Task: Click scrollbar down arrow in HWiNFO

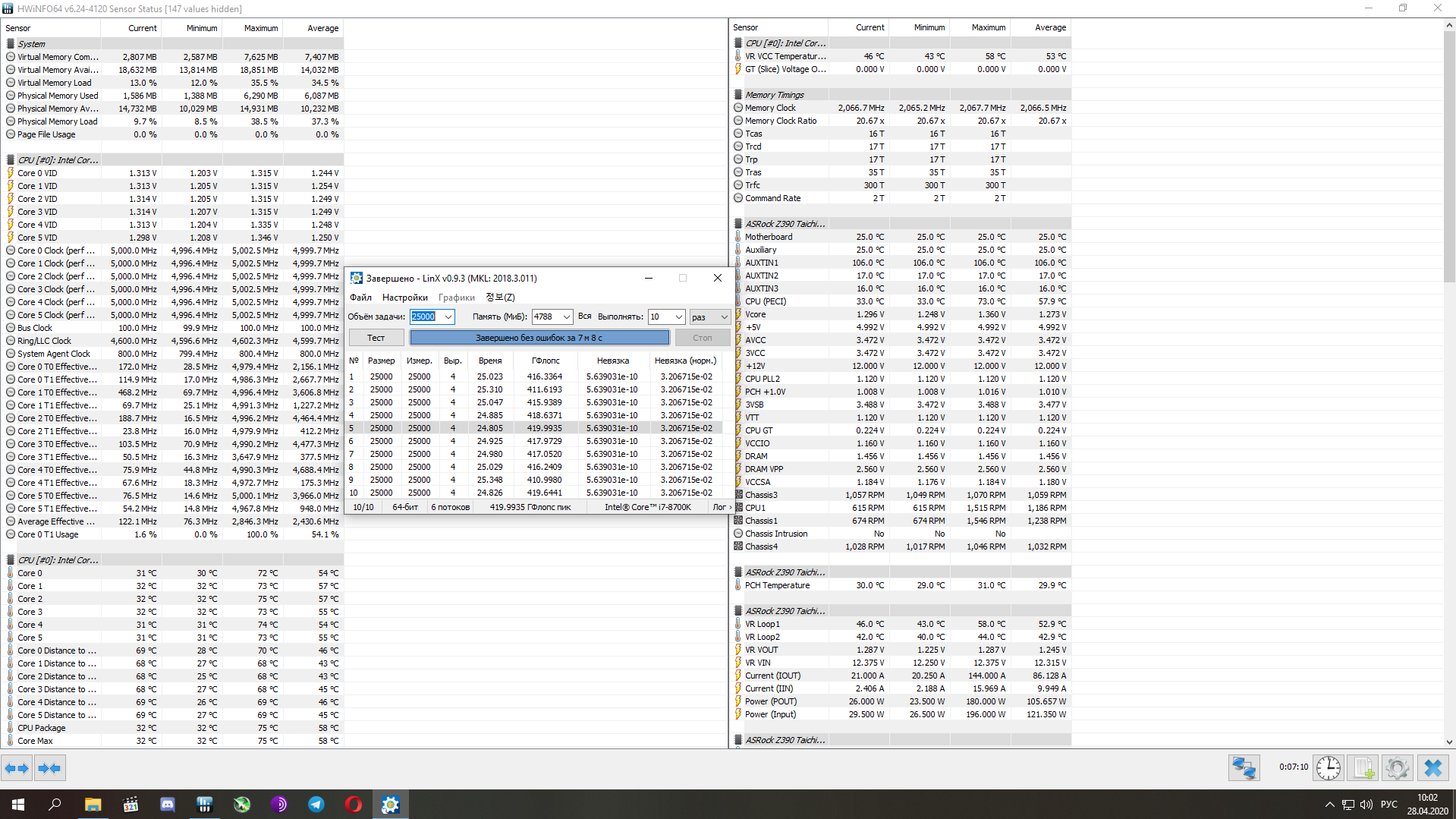Action: [x=1449, y=742]
